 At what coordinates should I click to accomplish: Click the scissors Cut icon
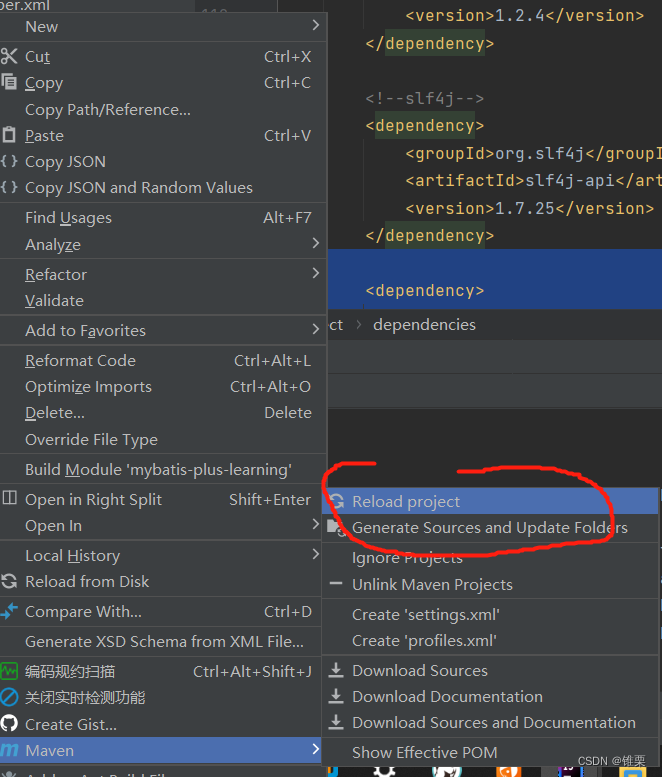click(9, 56)
